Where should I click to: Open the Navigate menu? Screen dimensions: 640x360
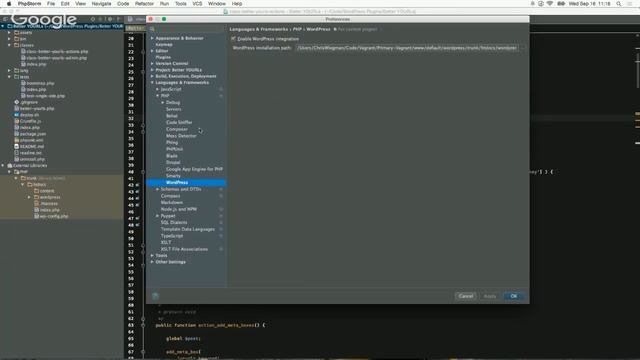pyautogui.click(x=101, y=4)
